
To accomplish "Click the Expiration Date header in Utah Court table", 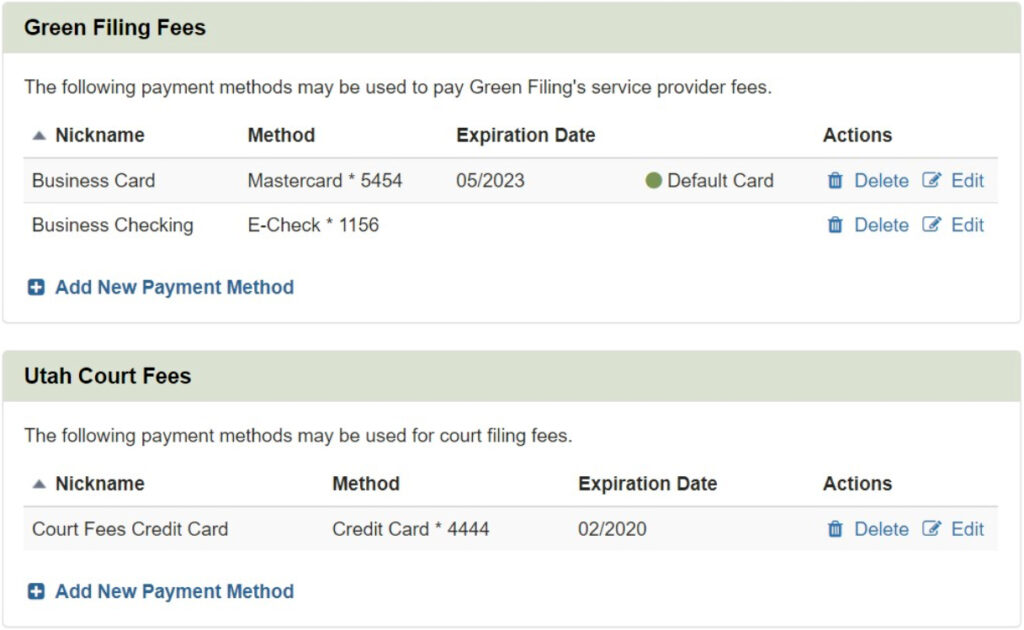I will (x=647, y=483).
